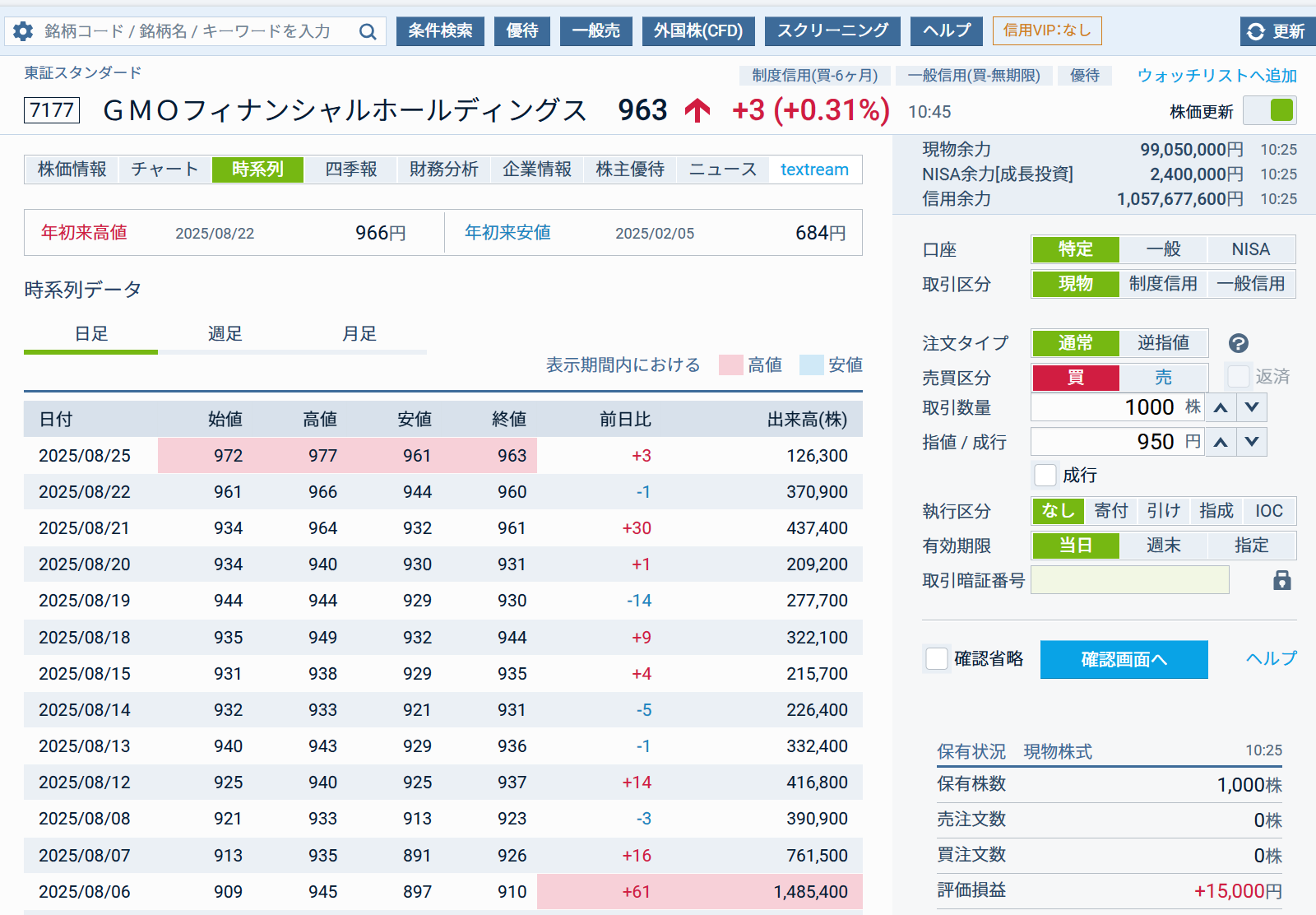Click the pink 高値 legend swatch

click(730, 365)
